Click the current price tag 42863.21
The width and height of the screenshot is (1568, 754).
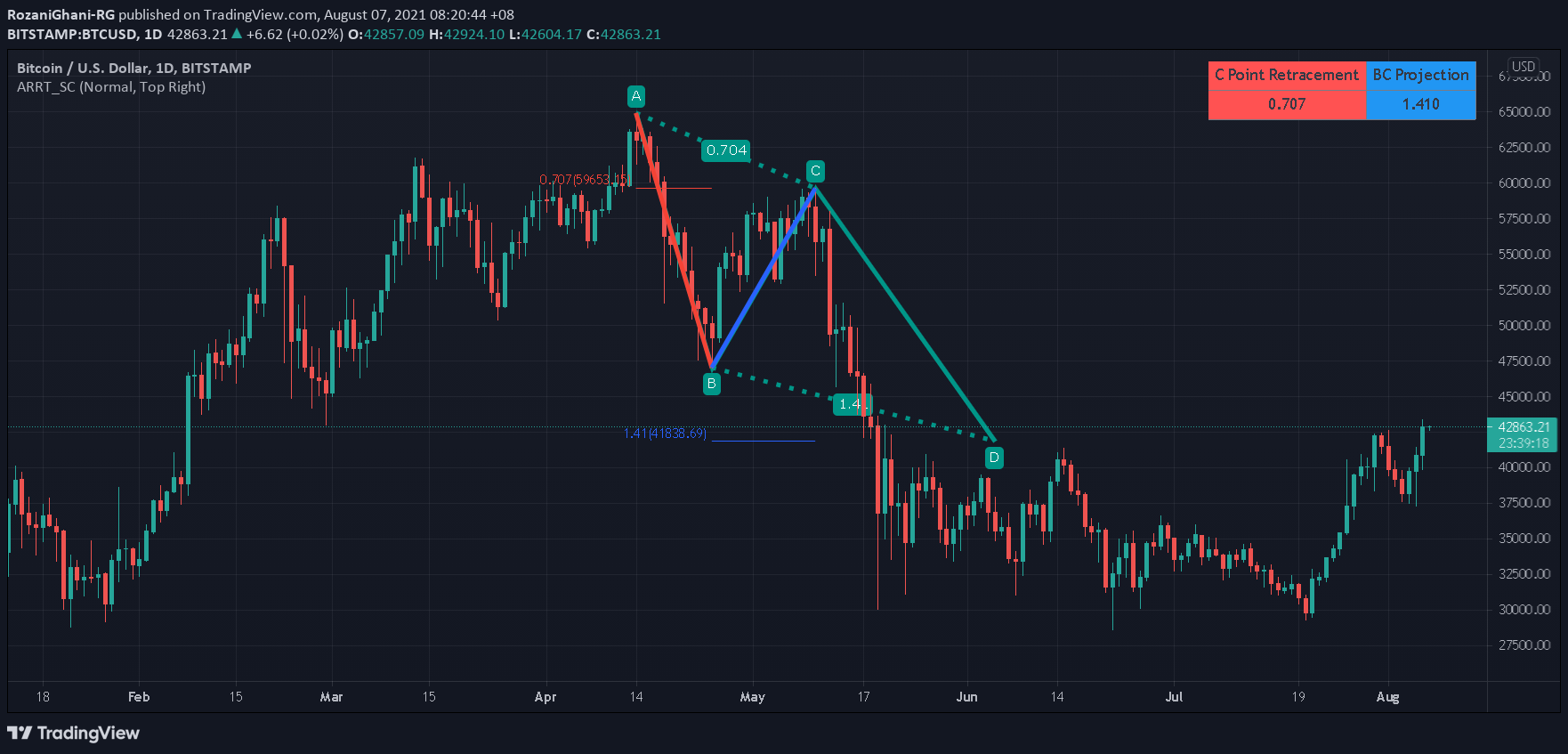1524,427
